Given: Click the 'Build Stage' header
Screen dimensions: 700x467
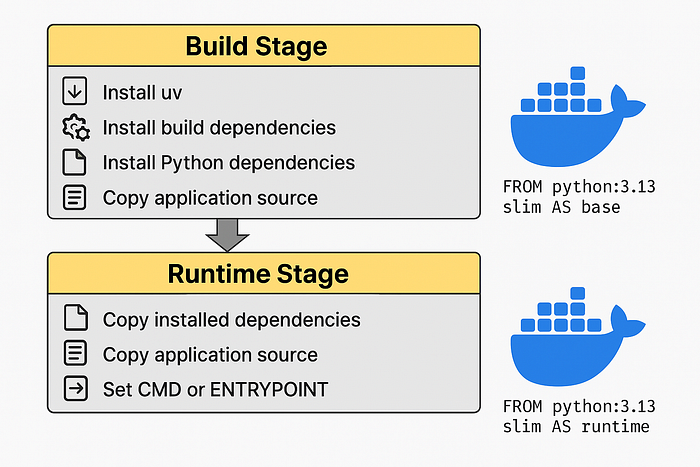Looking at the screenshot, I should (264, 46).
